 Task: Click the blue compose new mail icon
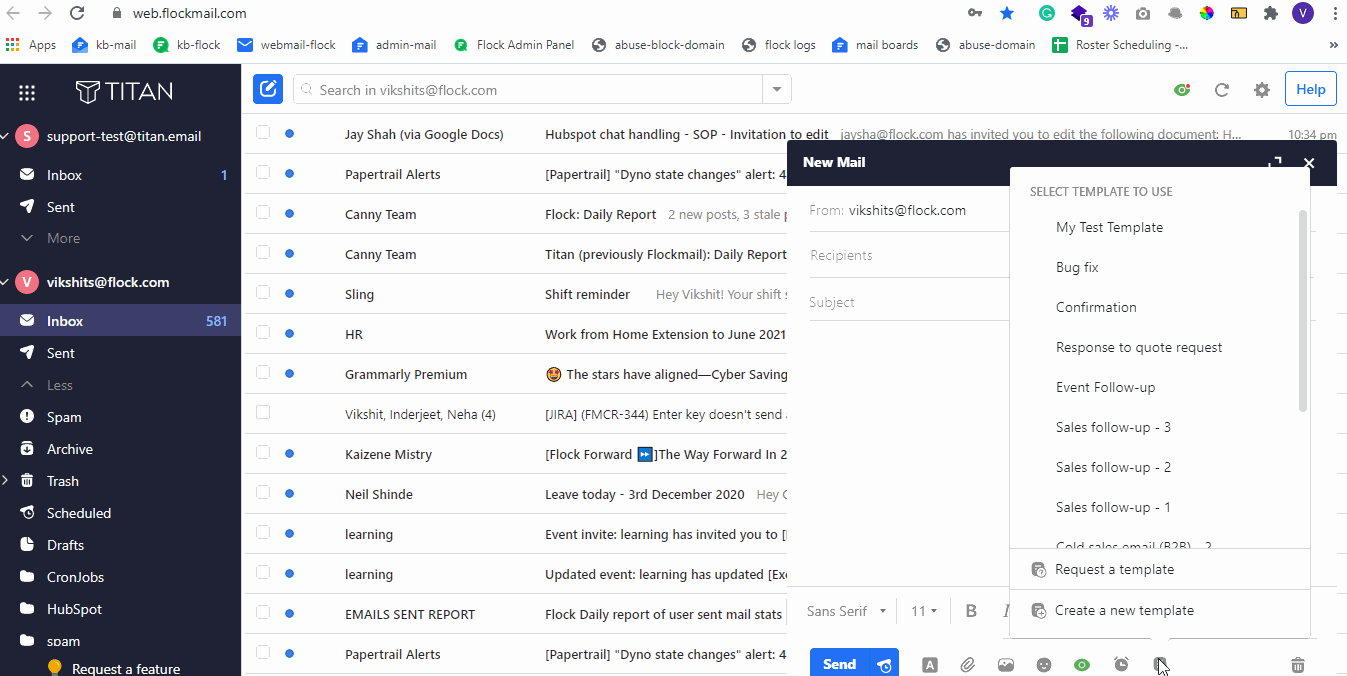(267, 89)
